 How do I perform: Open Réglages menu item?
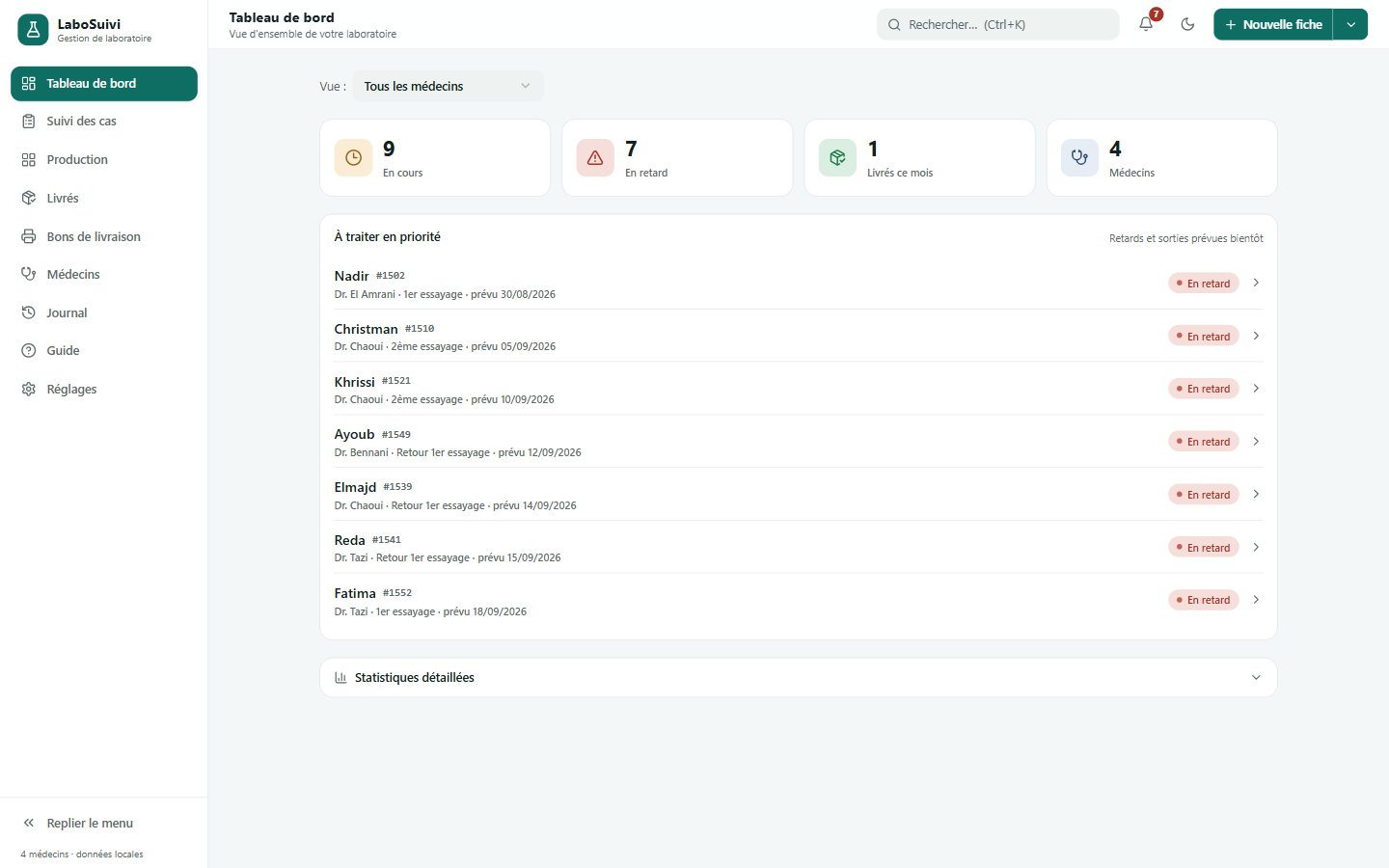[x=104, y=389]
